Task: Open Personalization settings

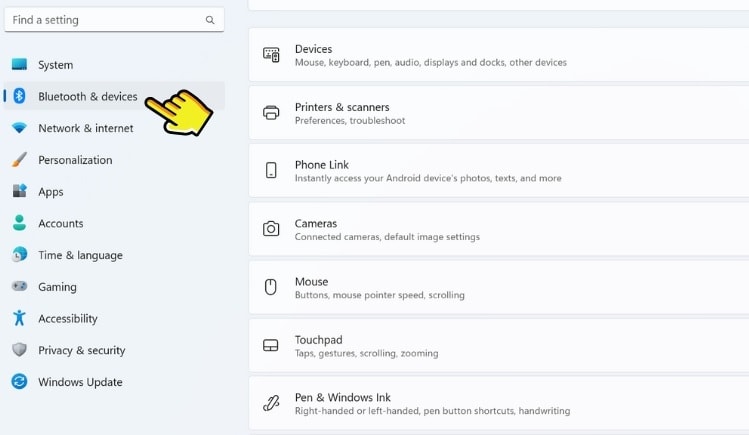Action: coord(114,159)
